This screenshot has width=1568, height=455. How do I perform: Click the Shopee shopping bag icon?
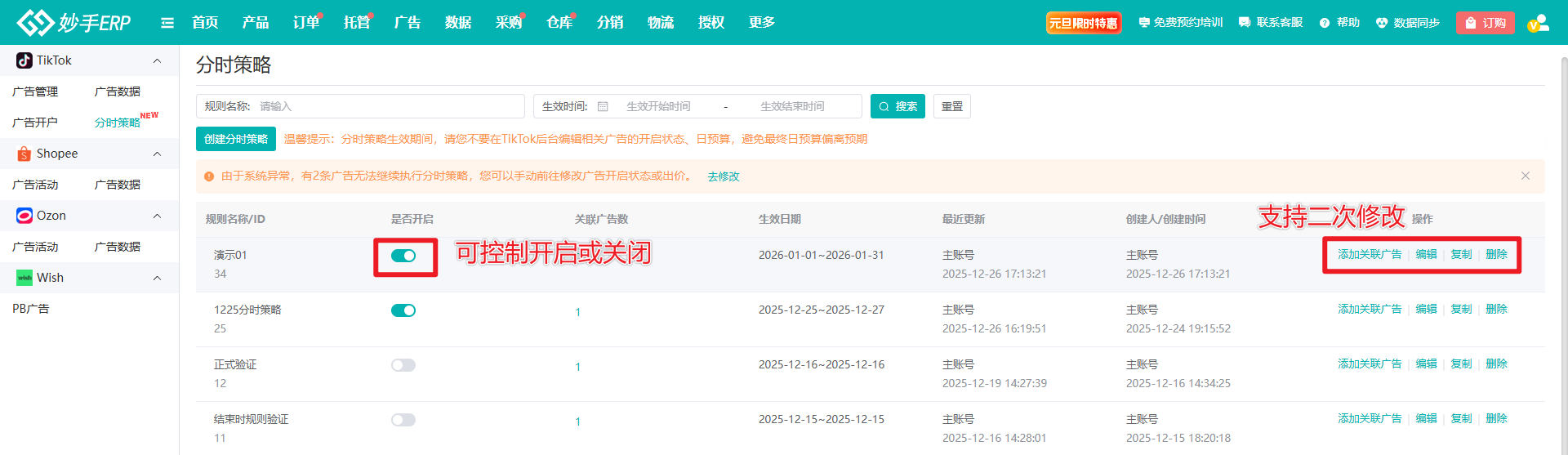(24, 154)
